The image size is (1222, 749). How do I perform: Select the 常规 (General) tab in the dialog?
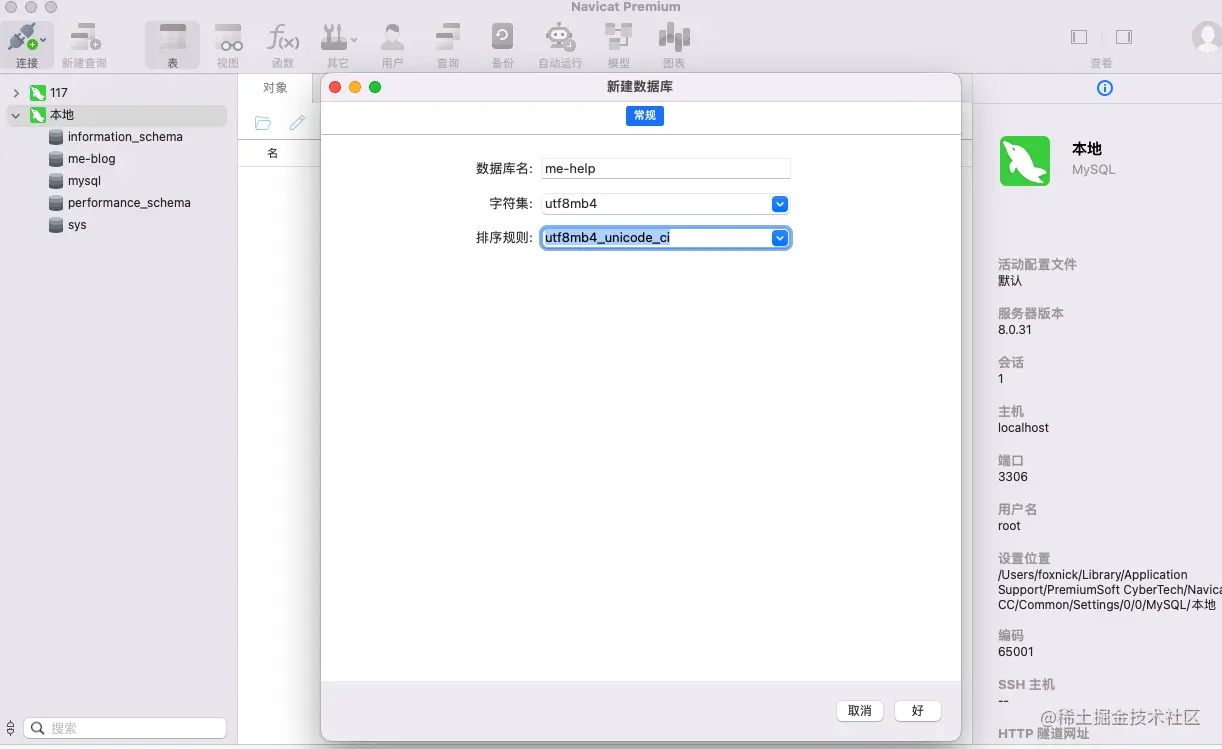(645, 115)
